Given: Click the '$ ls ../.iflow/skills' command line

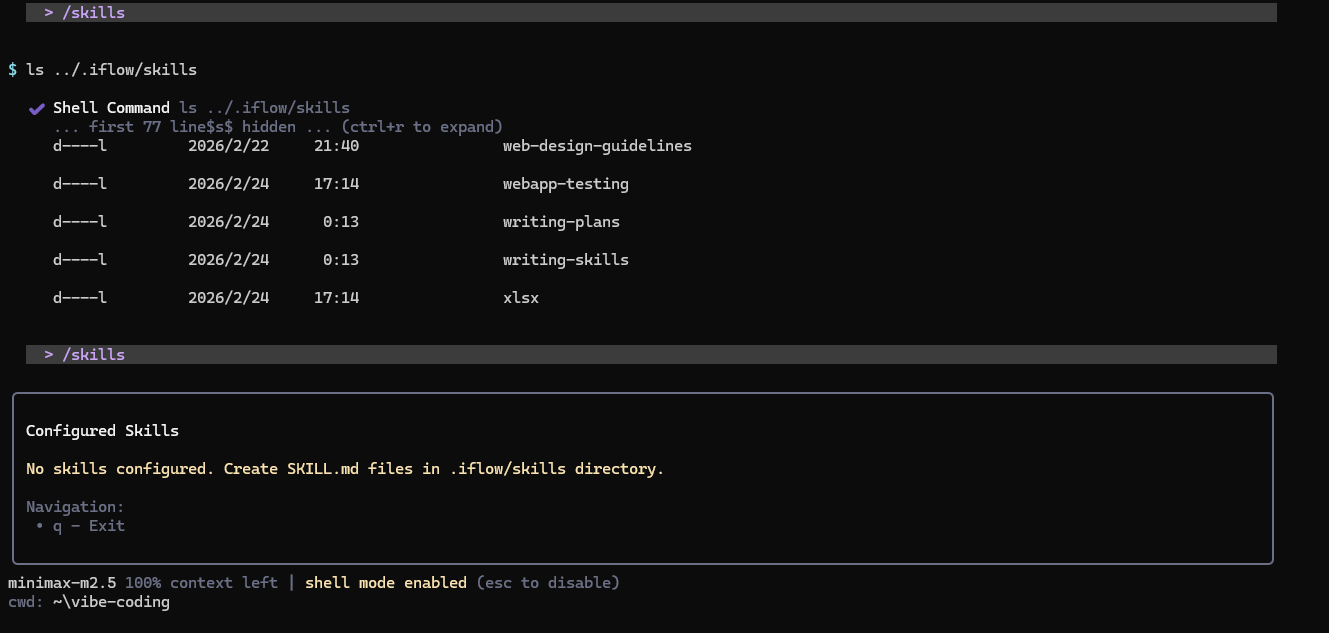Looking at the screenshot, I should point(102,70).
